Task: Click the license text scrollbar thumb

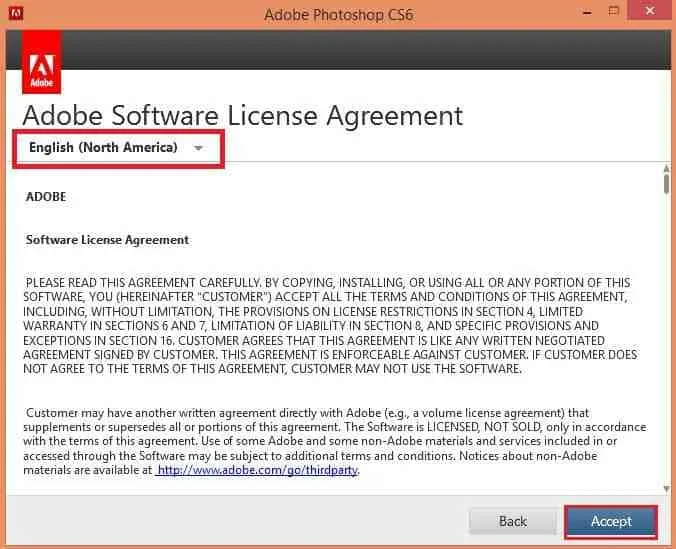Action: point(667,184)
